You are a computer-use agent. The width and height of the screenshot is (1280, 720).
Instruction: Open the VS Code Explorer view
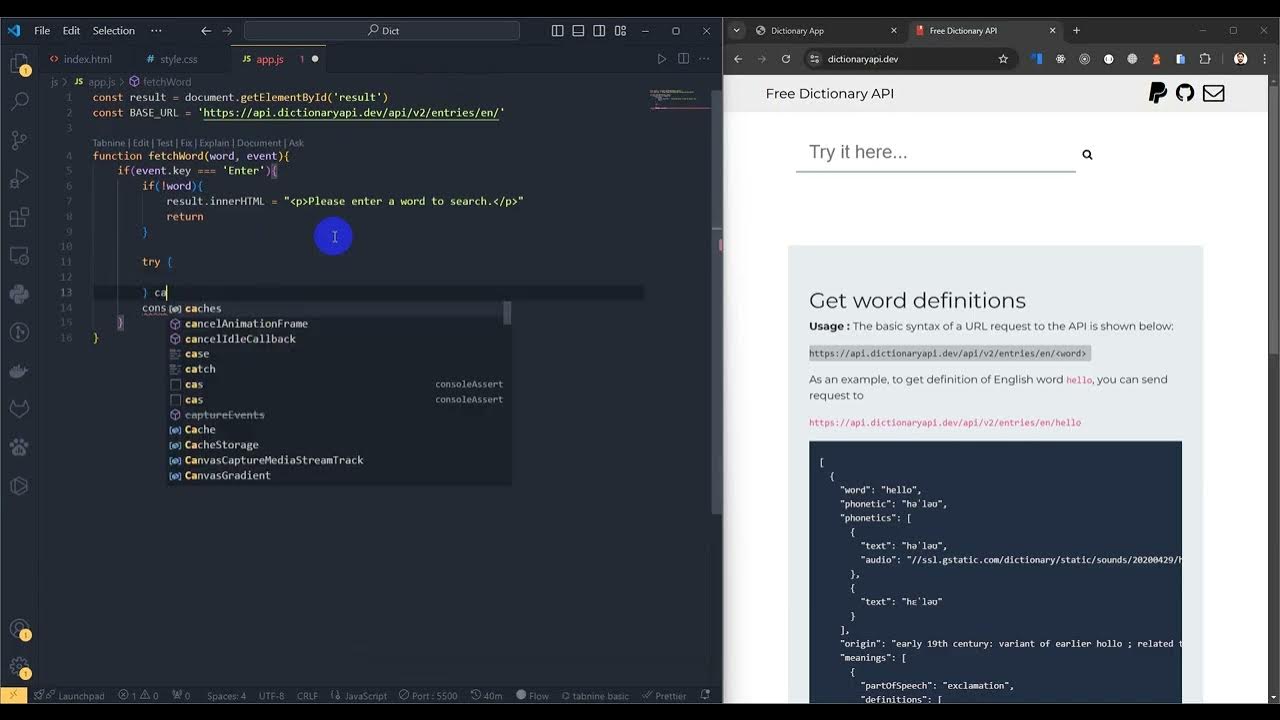point(19,65)
